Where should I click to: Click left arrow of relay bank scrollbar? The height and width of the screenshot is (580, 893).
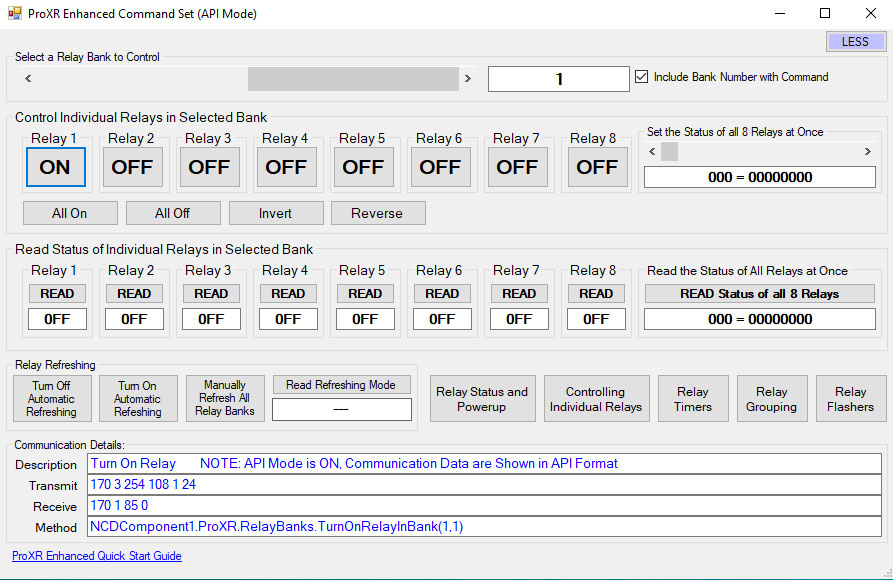coord(28,79)
